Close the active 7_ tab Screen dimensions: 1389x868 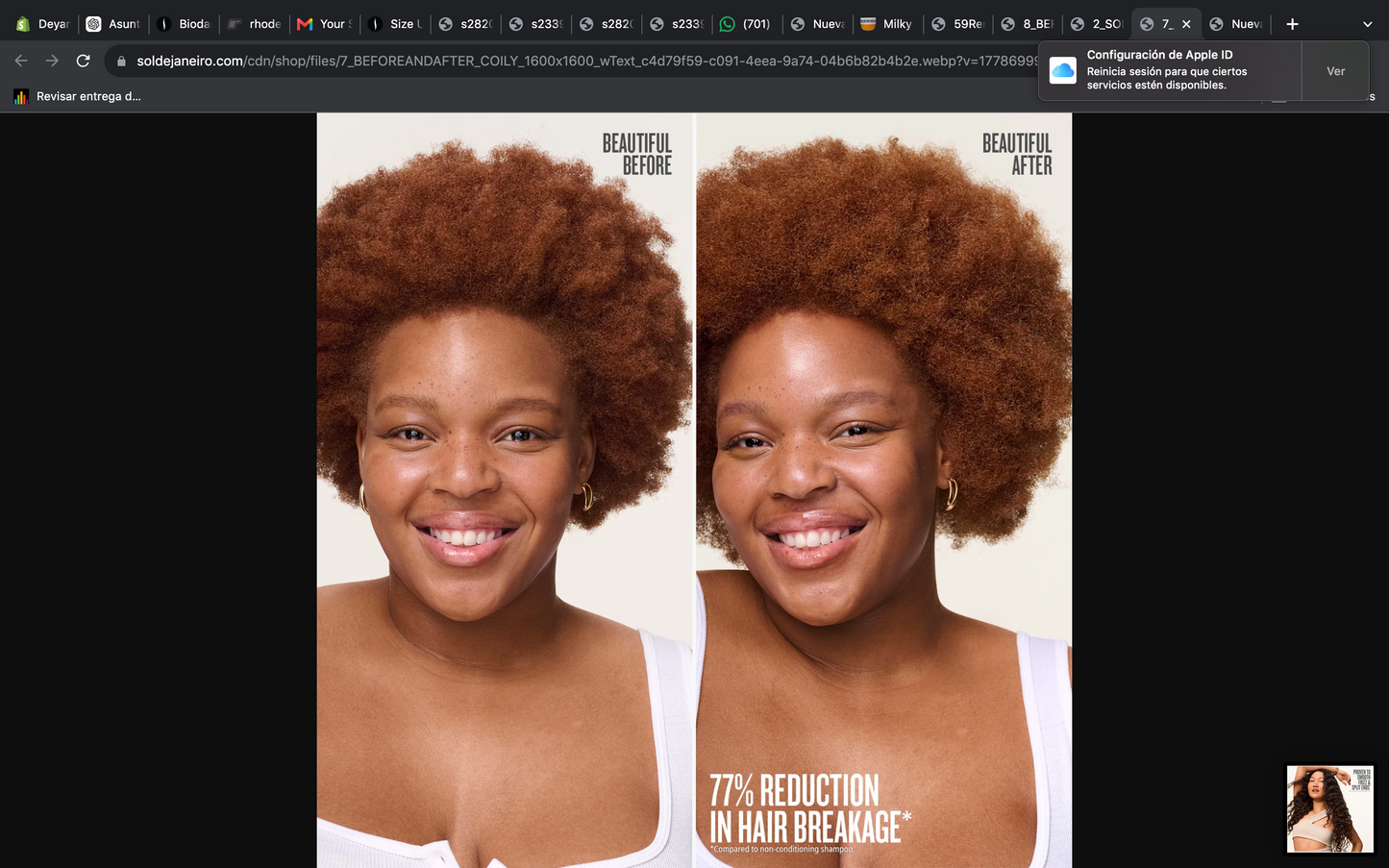[x=1186, y=24]
